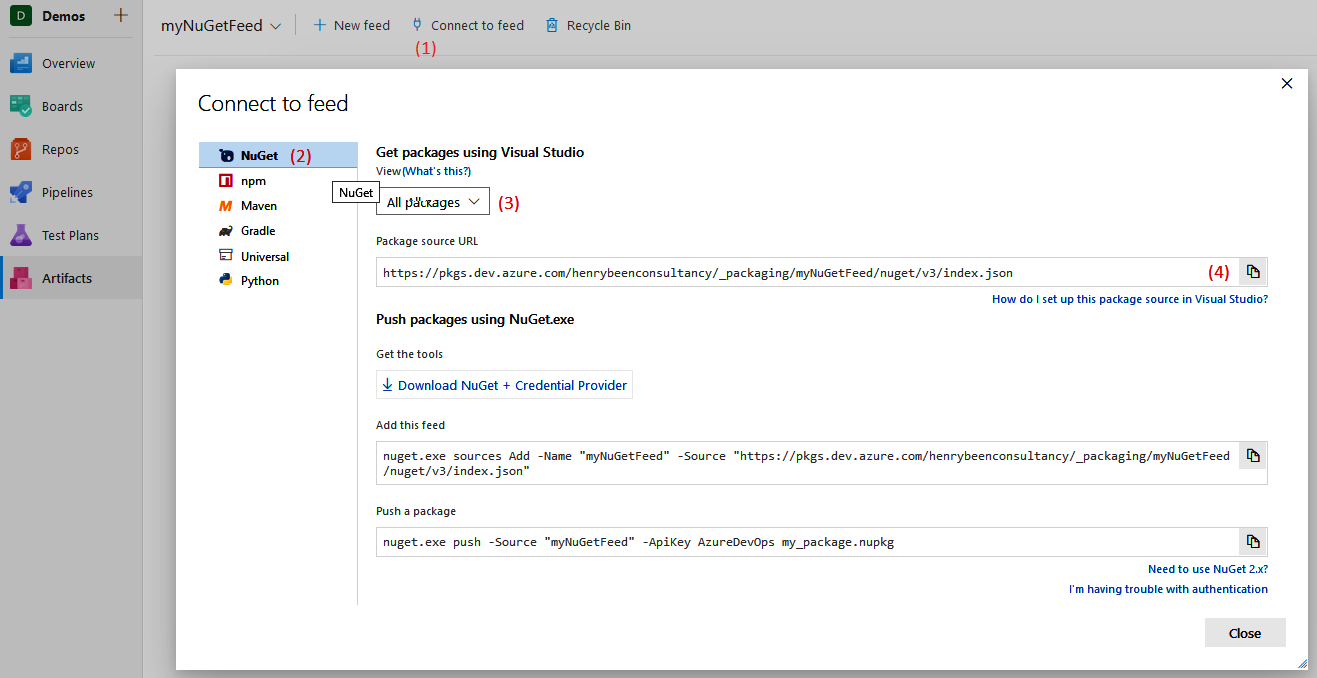Click the Close button
The width and height of the screenshot is (1317, 678).
[x=1245, y=633]
